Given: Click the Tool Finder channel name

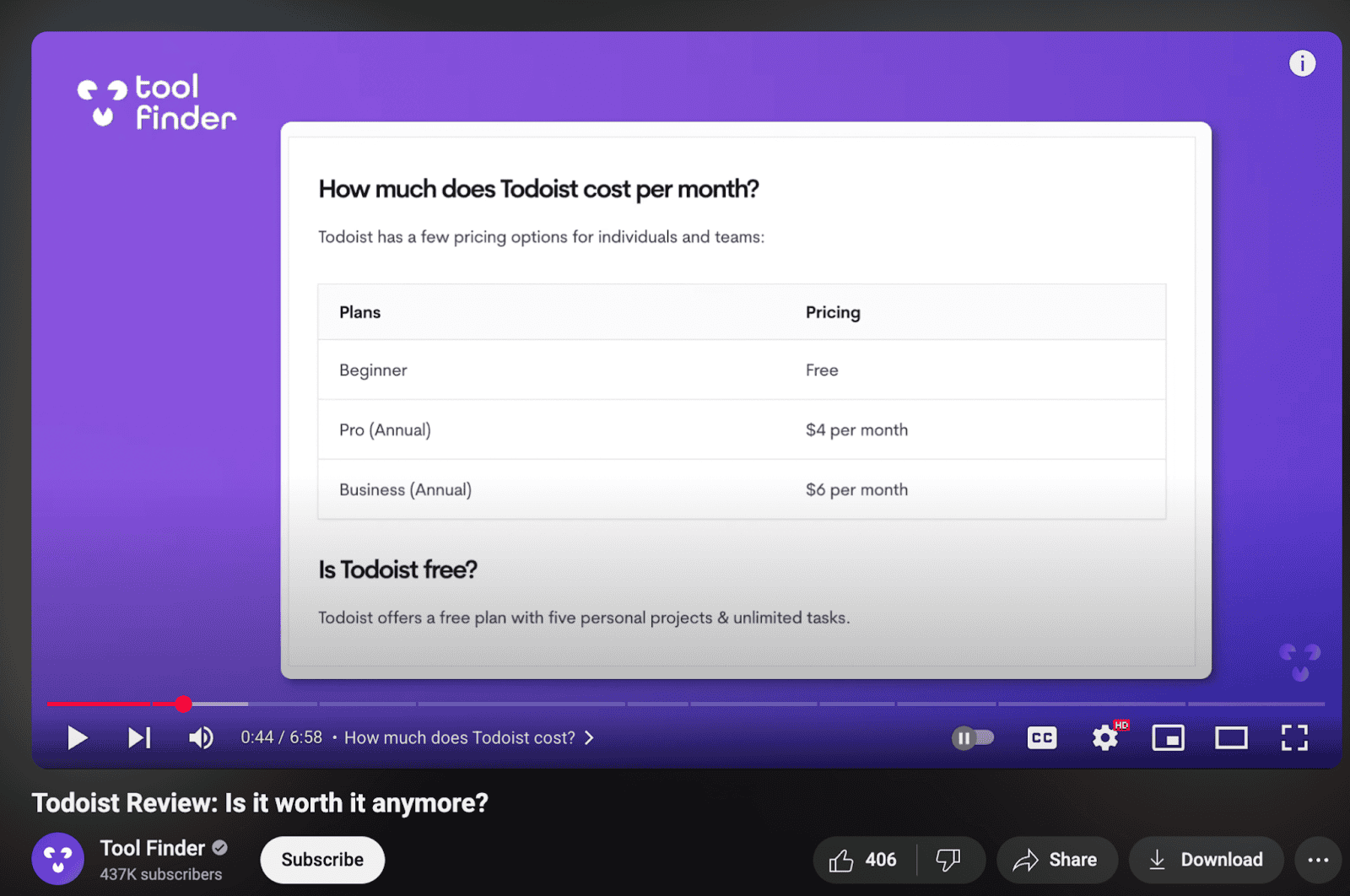Looking at the screenshot, I should click(153, 848).
